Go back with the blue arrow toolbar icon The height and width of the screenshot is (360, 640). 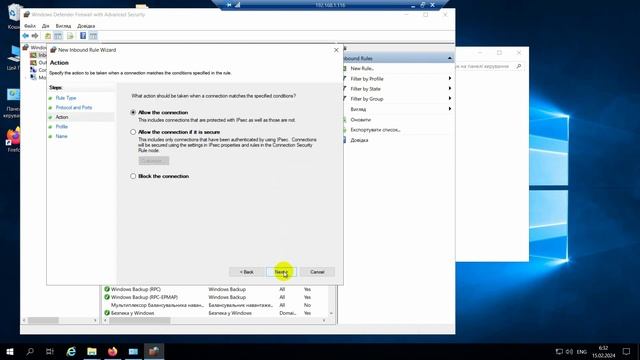click(26, 36)
